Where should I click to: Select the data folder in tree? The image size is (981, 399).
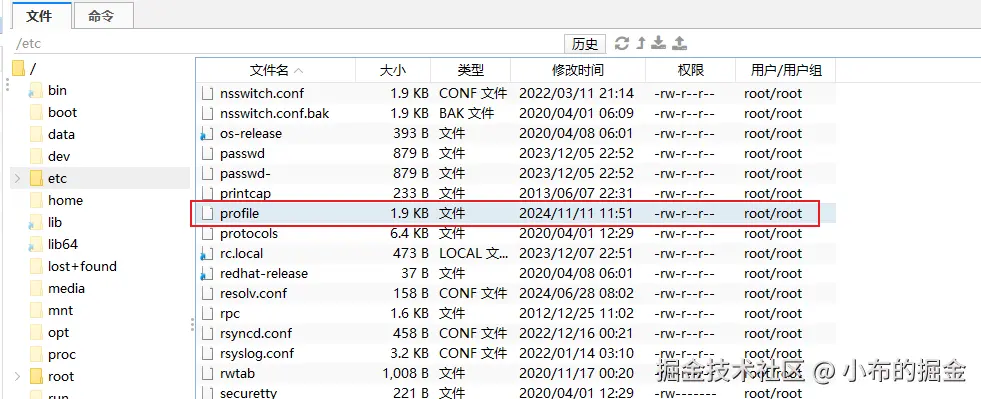tap(61, 134)
